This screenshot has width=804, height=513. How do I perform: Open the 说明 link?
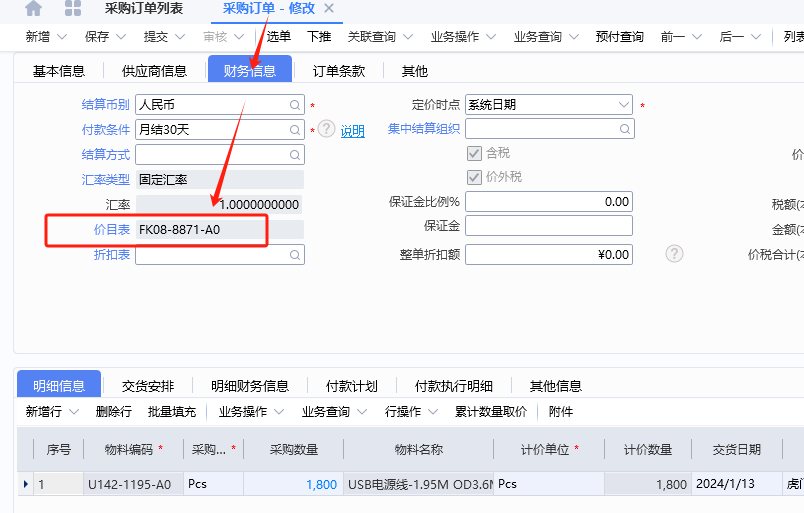pyautogui.click(x=353, y=131)
